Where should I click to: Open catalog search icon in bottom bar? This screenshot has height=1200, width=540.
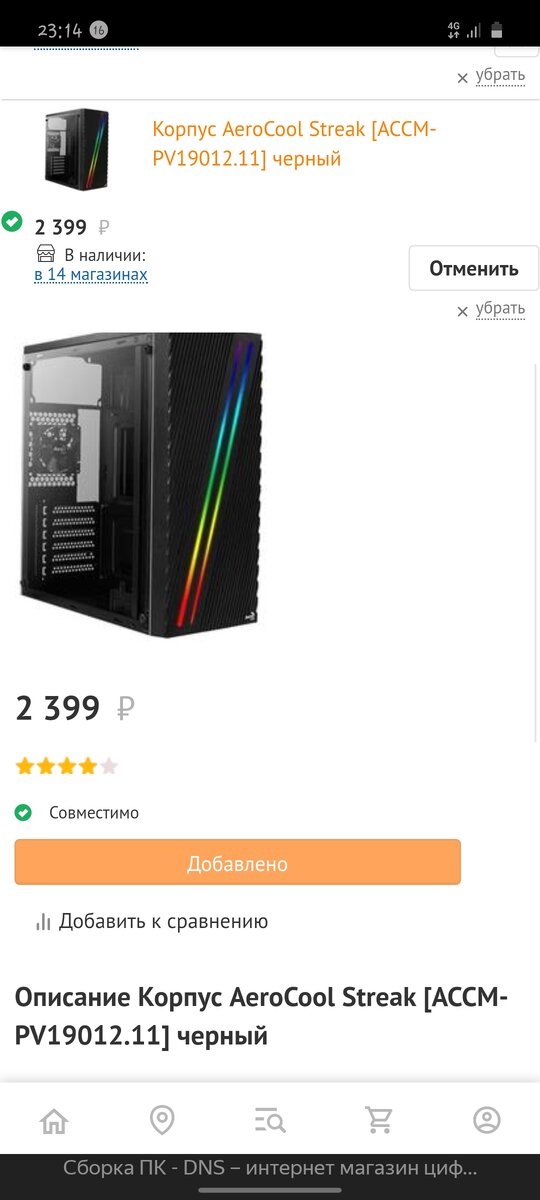[x=270, y=1120]
